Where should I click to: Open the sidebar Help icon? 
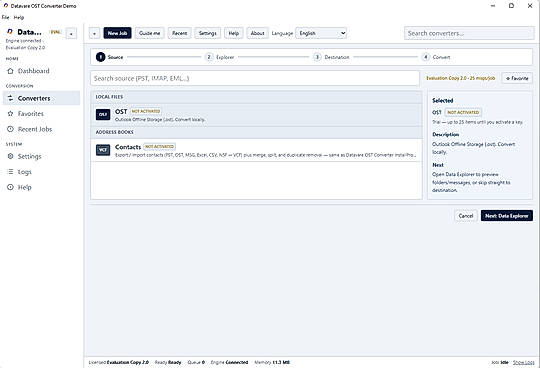(x=10, y=187)
